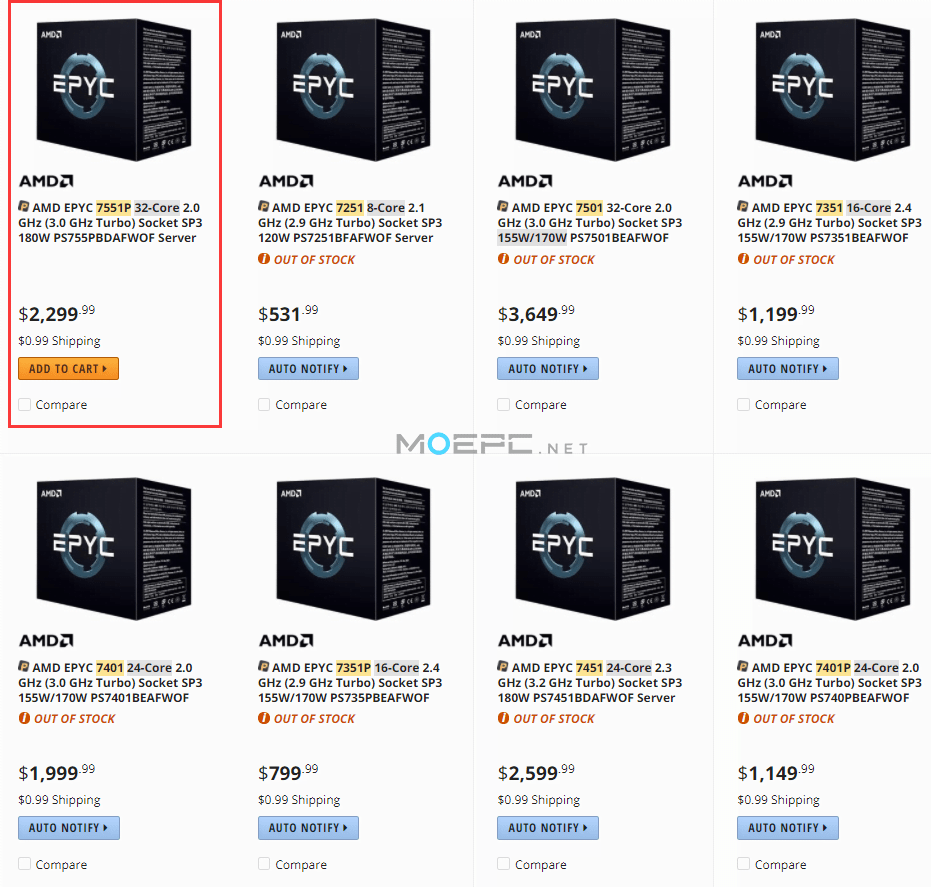Click the out of stock icon under EPYC 7501
931x887 pixels.
503,259
